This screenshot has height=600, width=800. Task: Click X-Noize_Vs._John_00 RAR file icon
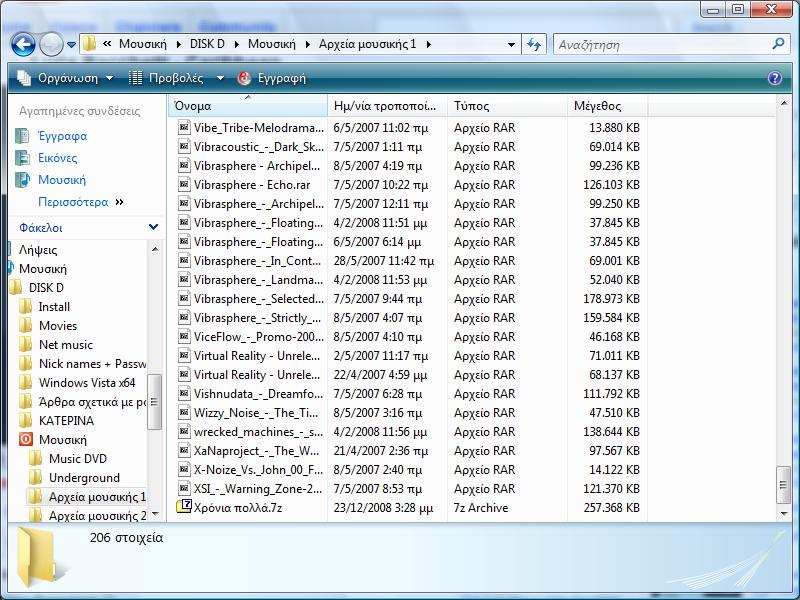click(x=184, y=469)
